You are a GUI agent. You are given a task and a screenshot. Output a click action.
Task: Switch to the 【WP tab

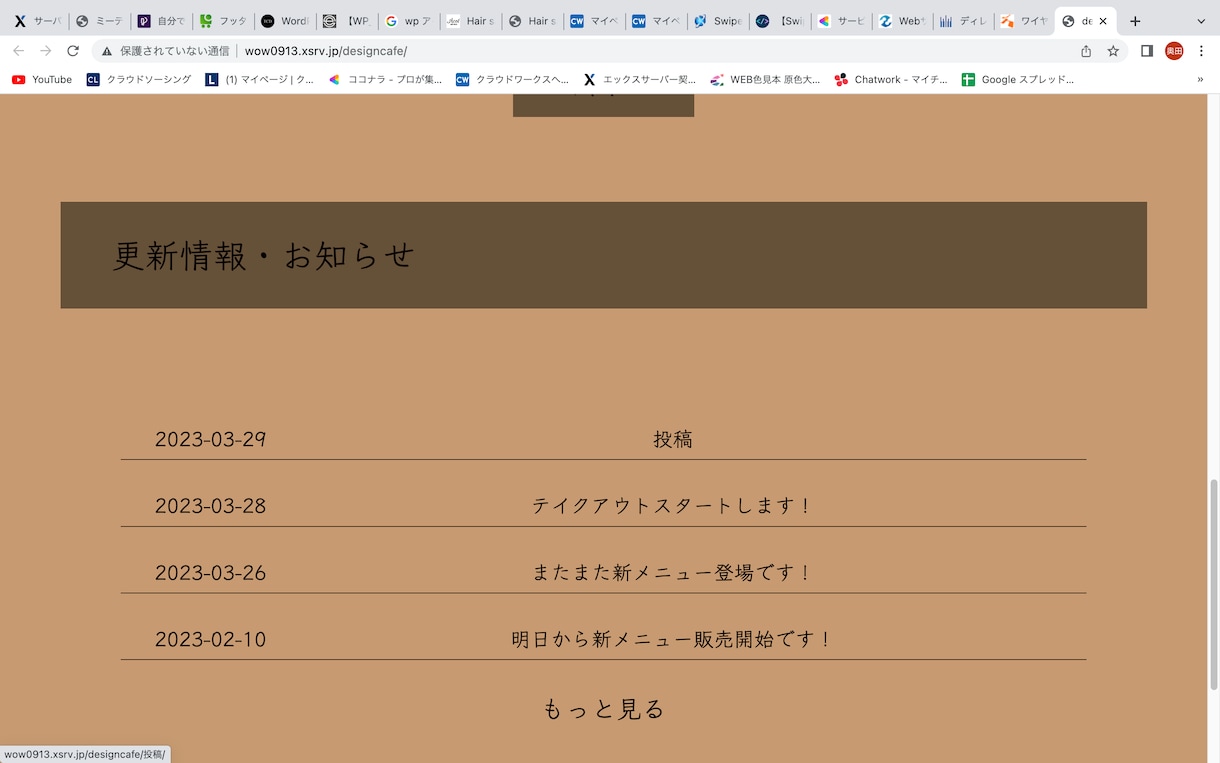click(x=345, y=21)
